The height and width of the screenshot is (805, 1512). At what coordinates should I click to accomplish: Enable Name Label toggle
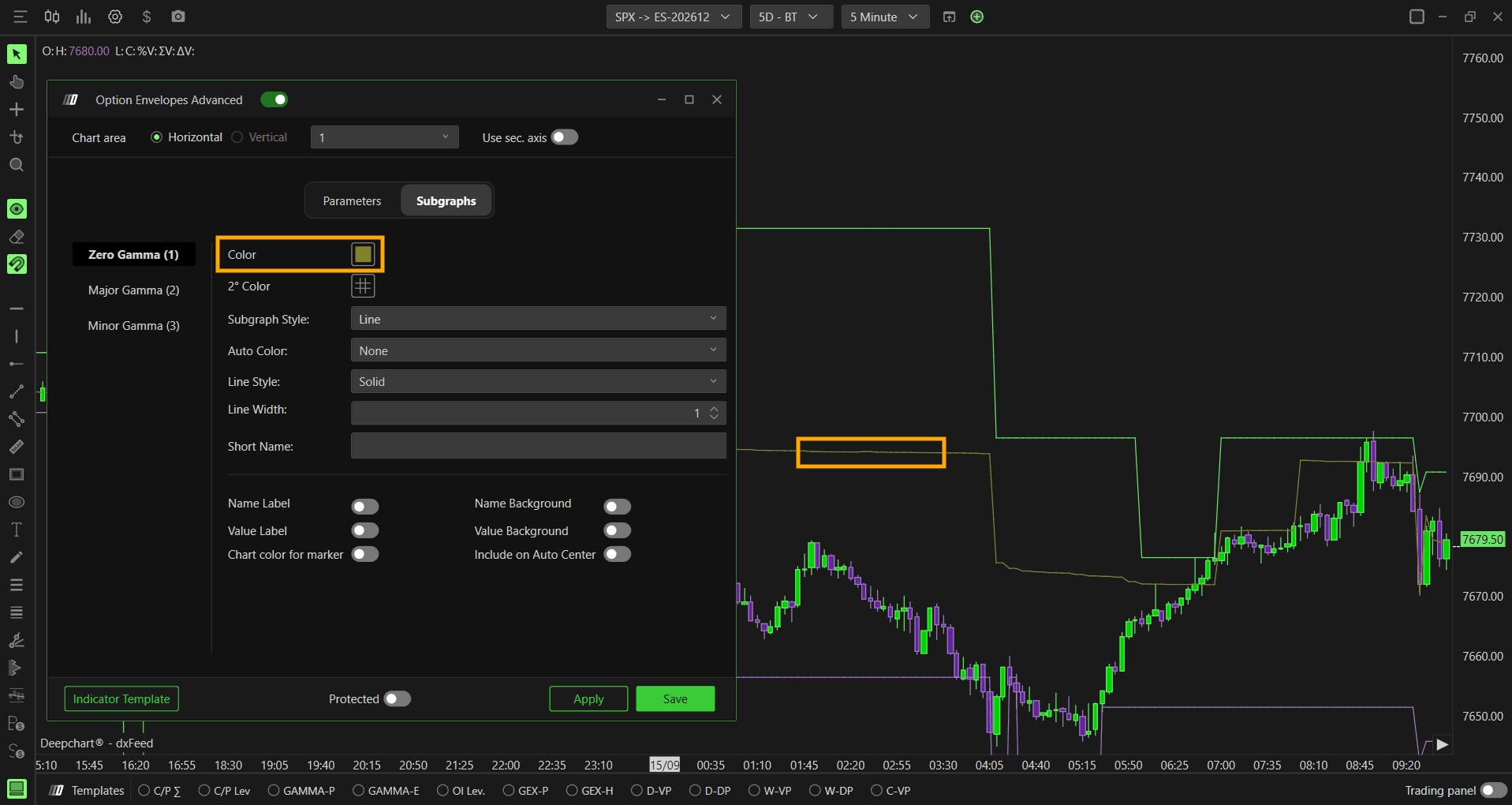(365, 506)
